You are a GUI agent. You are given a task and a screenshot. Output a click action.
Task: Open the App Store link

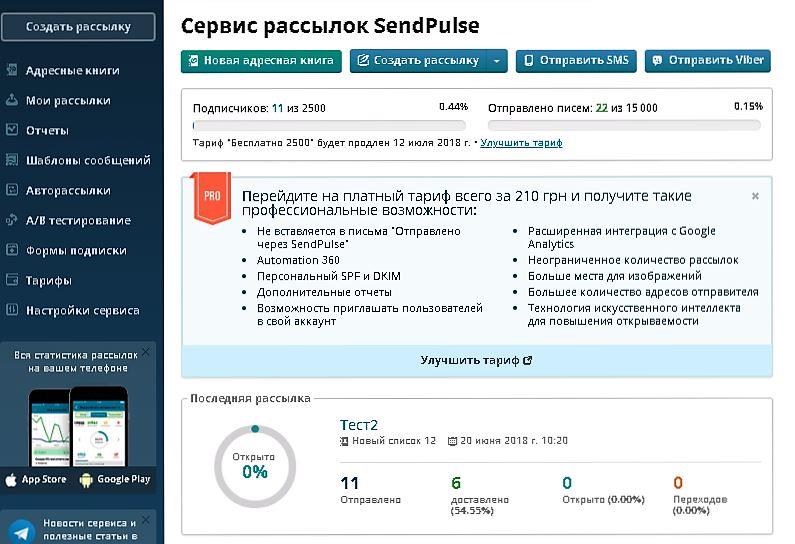tap(36, 480)
